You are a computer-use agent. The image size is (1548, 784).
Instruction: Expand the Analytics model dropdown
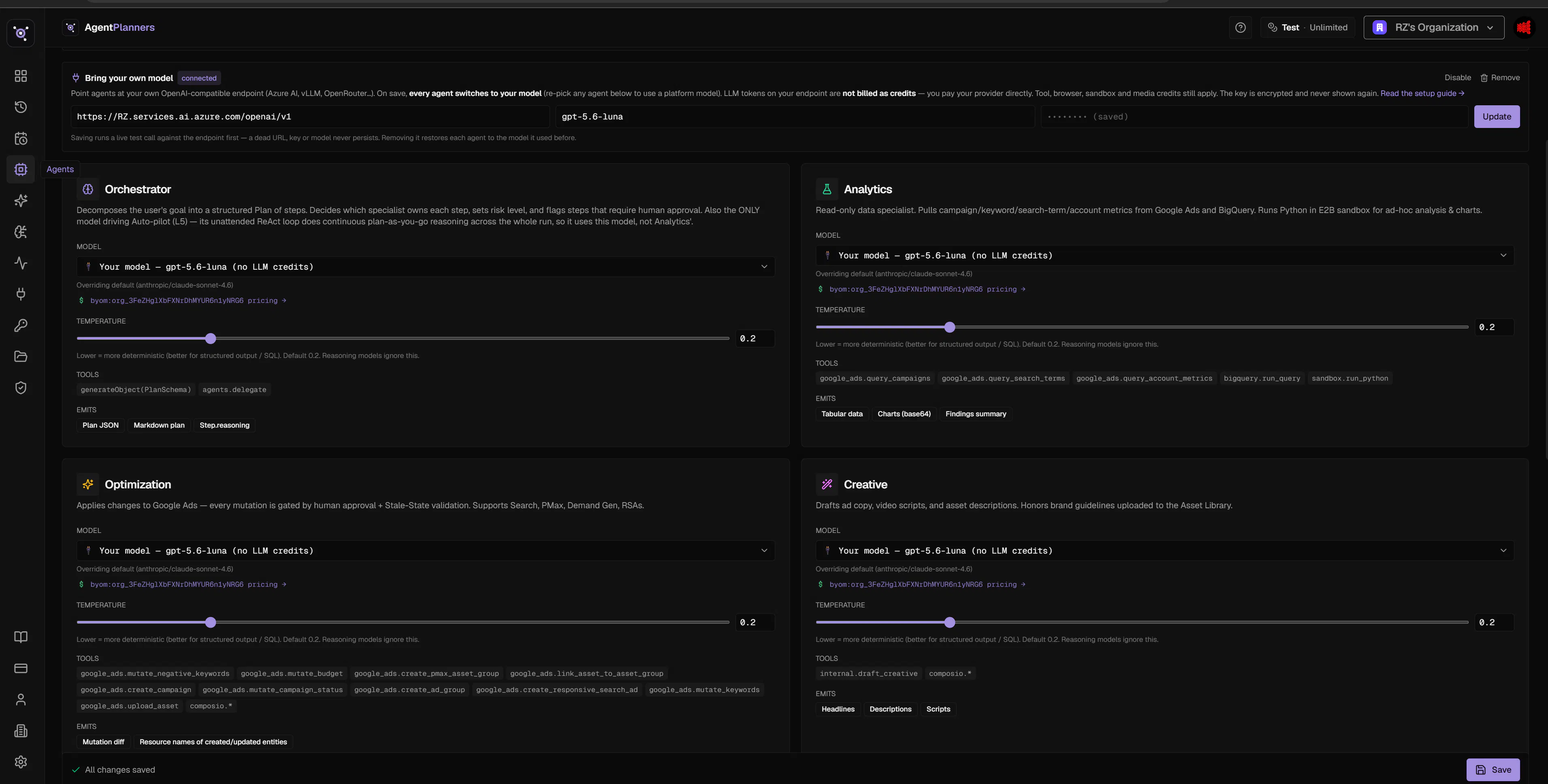tap(1164, 255)
